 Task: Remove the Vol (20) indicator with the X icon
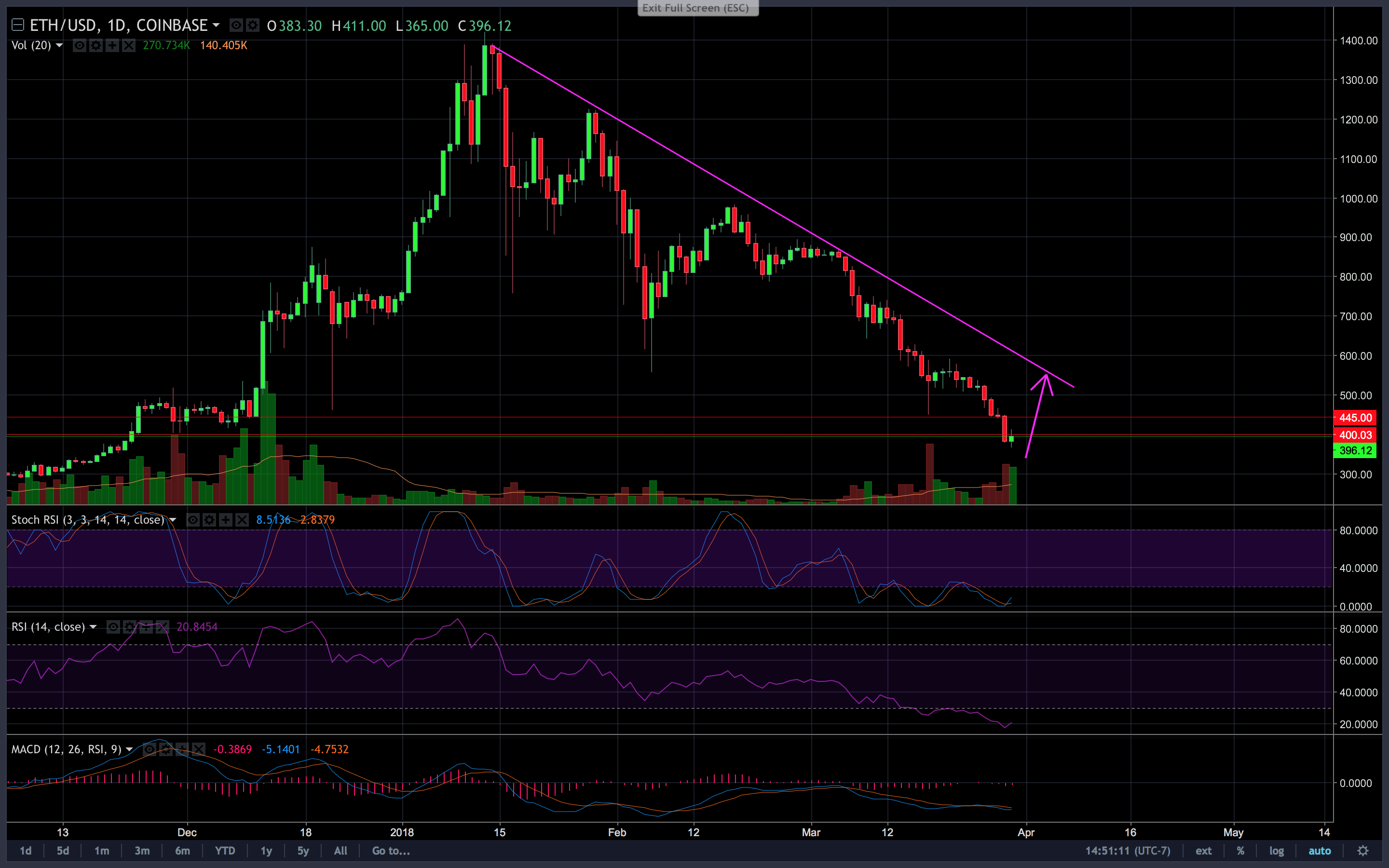coord(129,45)
